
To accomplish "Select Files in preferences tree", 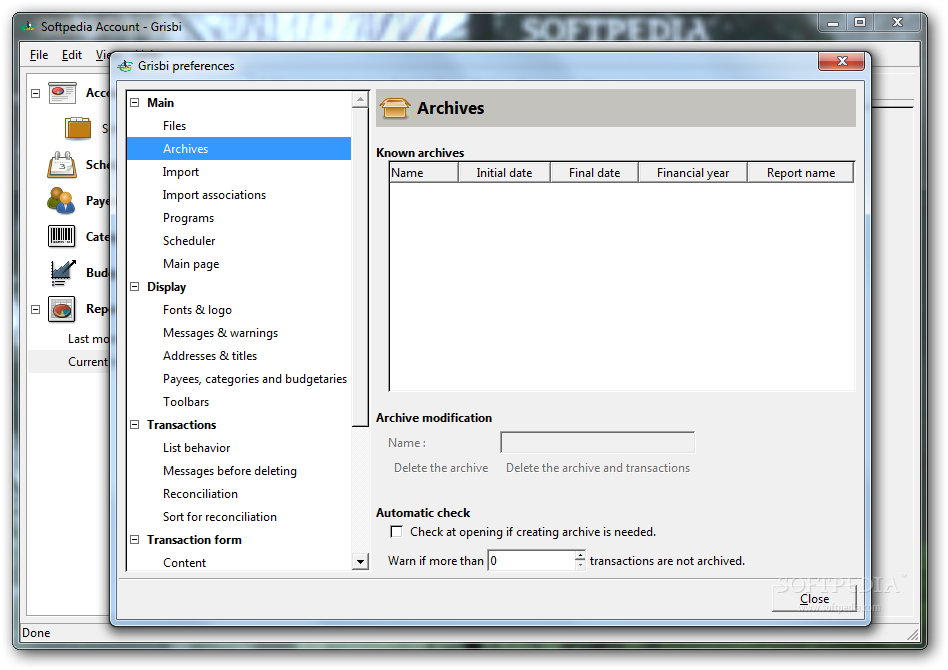I will click(x=174, y=126).
